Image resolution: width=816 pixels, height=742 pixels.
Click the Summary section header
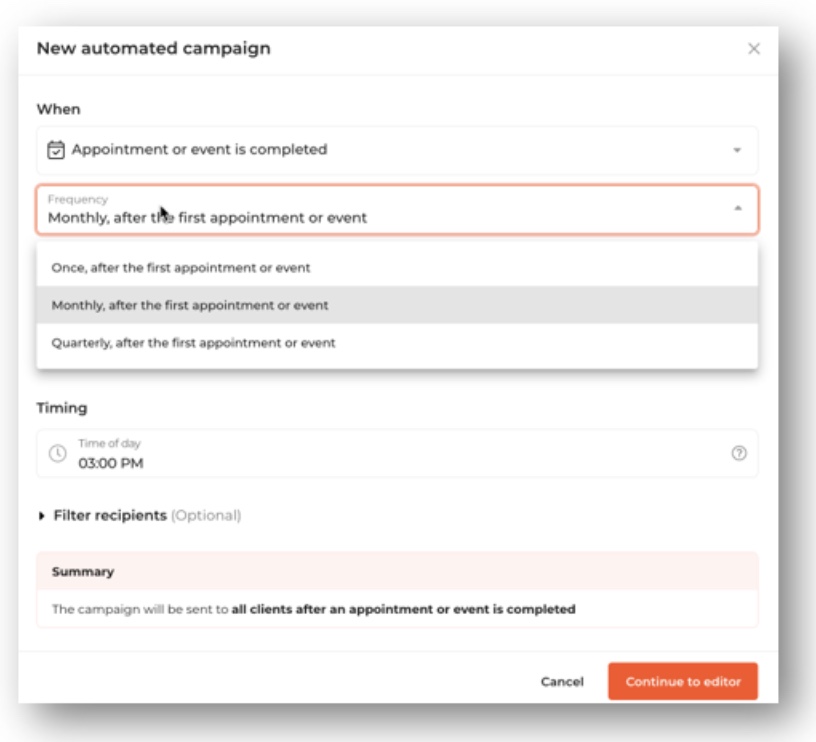83,572
